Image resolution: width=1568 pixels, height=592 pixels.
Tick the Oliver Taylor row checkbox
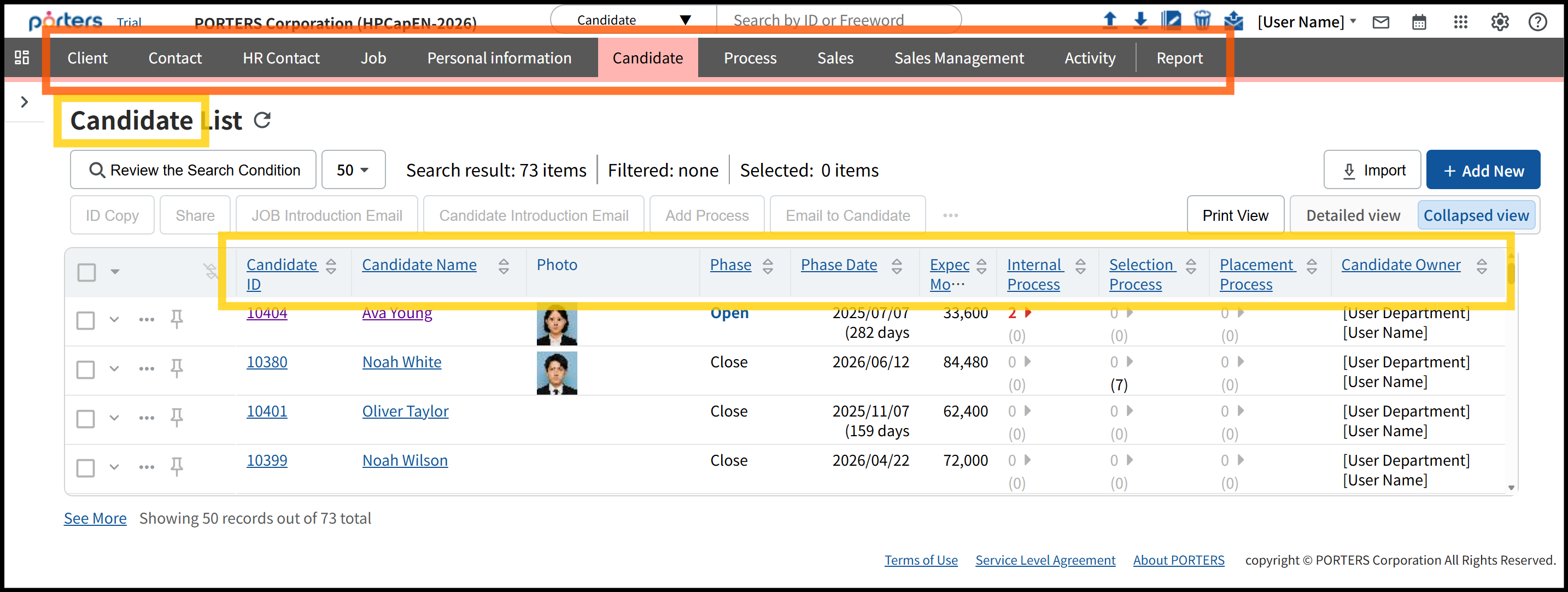86,419
